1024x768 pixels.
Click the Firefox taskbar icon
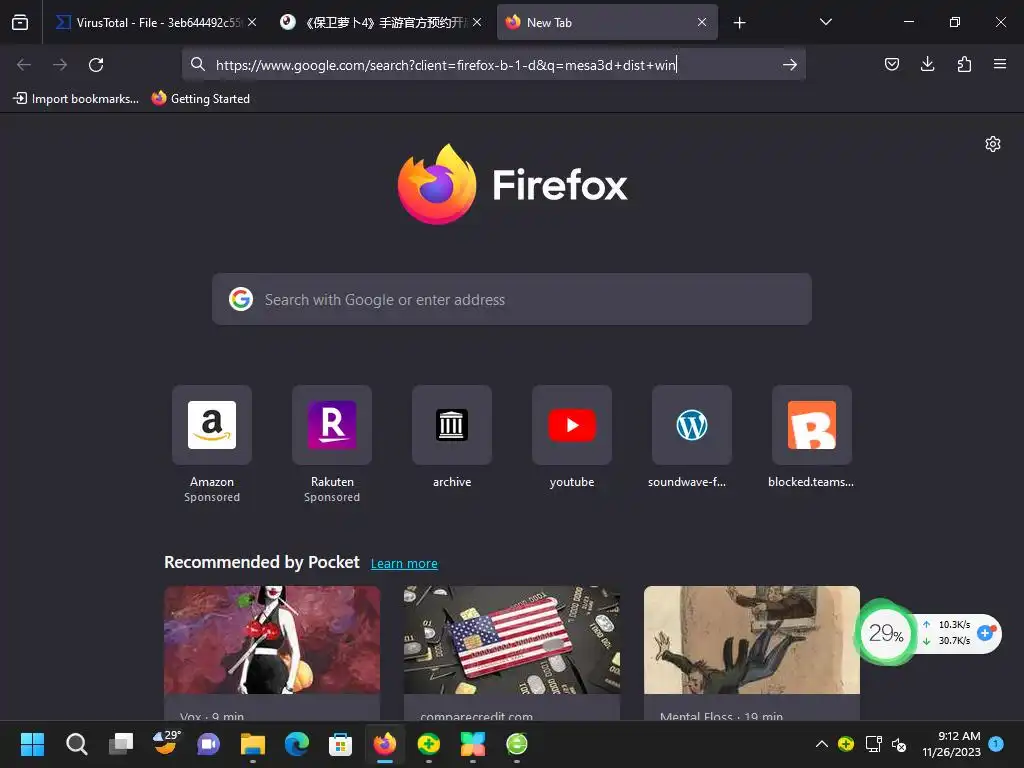[385, 744]
